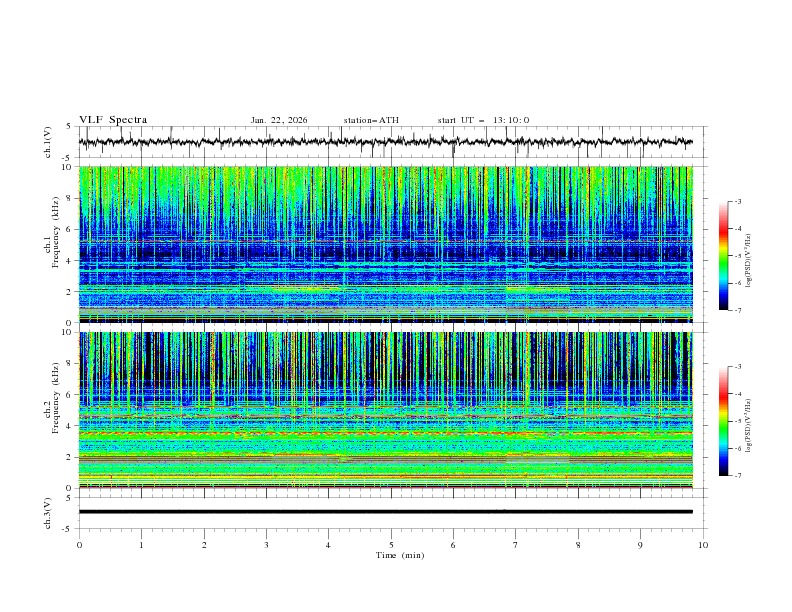Click the VLF Spectra title text
This screenshot has width=792, height=612.
point(113,120)
